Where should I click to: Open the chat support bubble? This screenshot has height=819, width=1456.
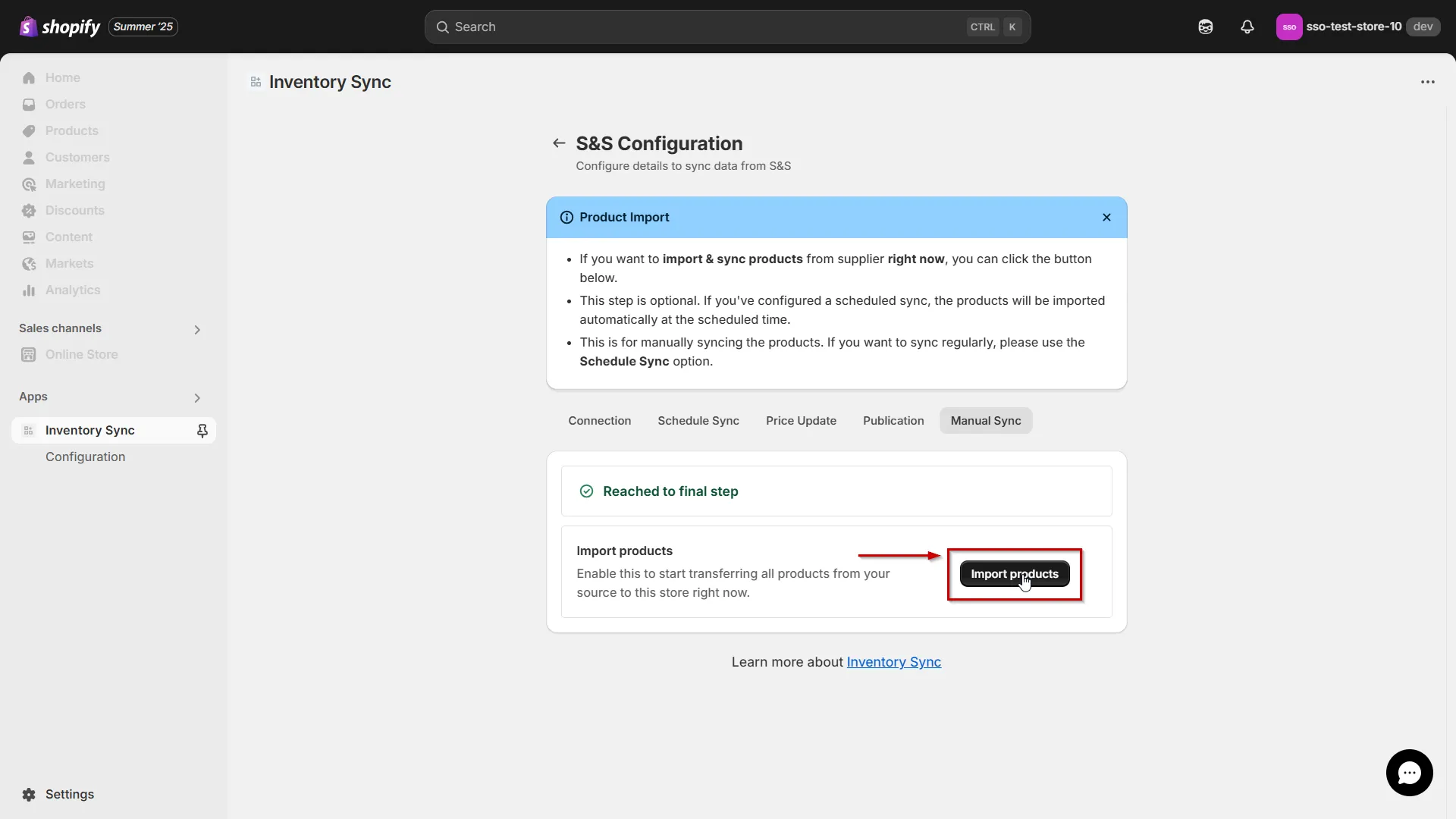1409,773
